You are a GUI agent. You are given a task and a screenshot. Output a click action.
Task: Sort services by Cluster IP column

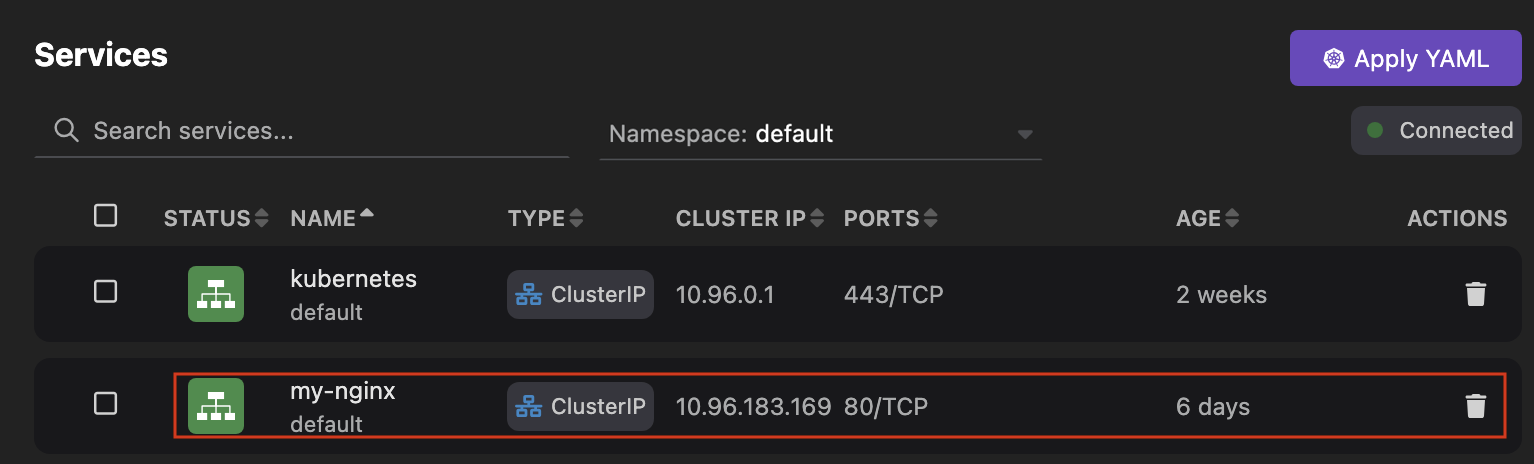point(749,218)
